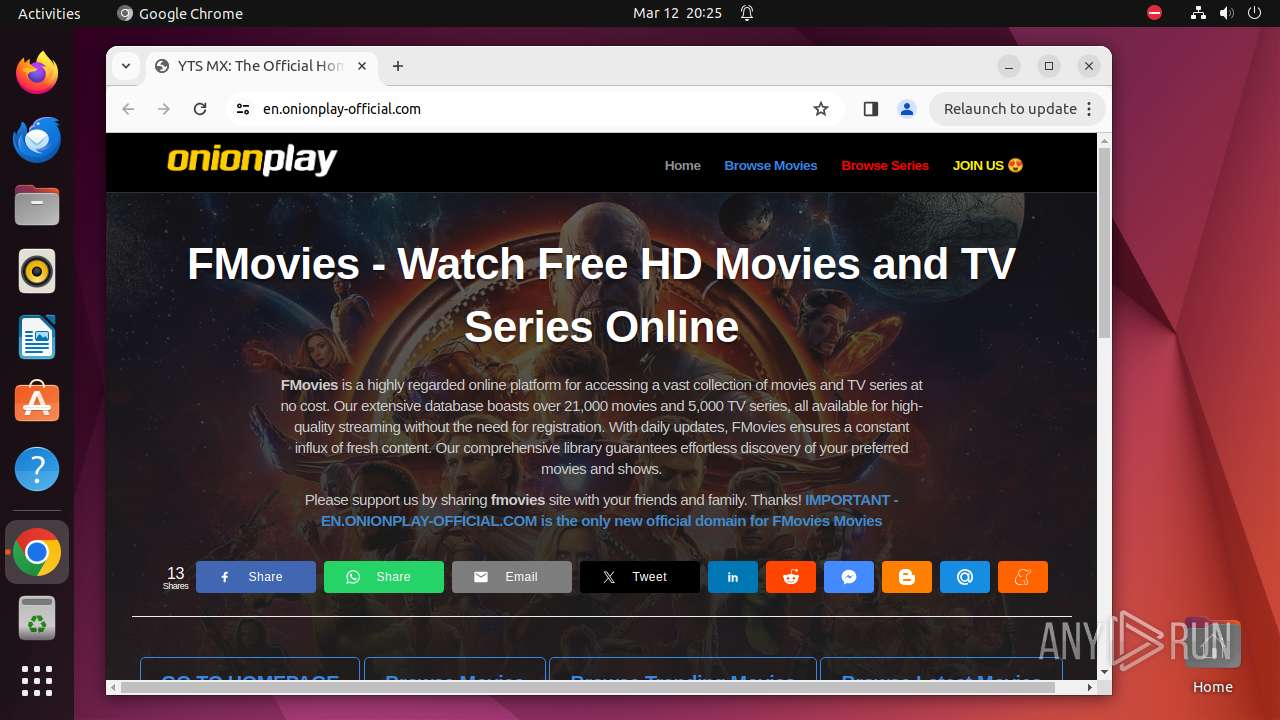Share via the blue @ mail icon
Image resolution: width=1280 pixels, height=720 pixels.
[x=965, y=577]
